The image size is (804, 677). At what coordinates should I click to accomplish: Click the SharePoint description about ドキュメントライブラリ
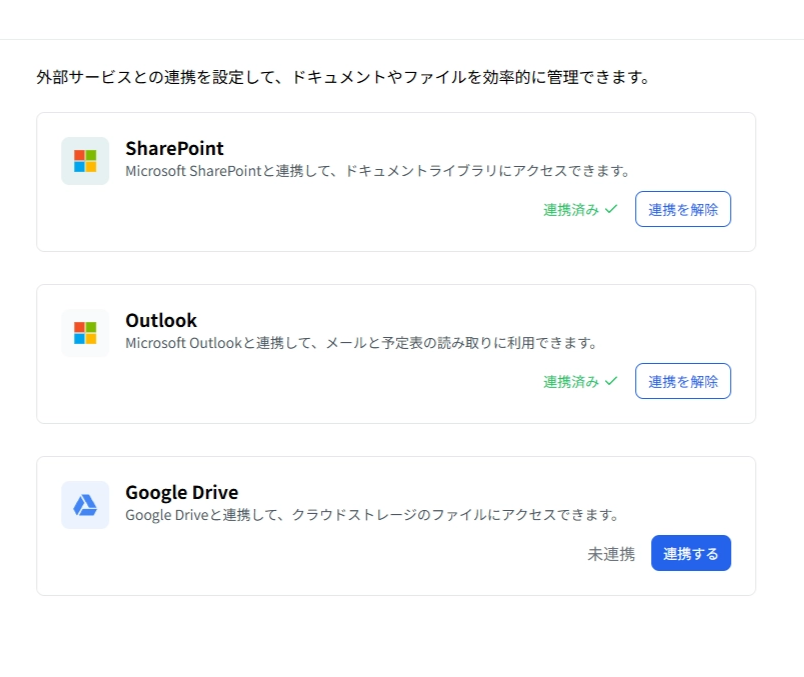pos(377,171)
